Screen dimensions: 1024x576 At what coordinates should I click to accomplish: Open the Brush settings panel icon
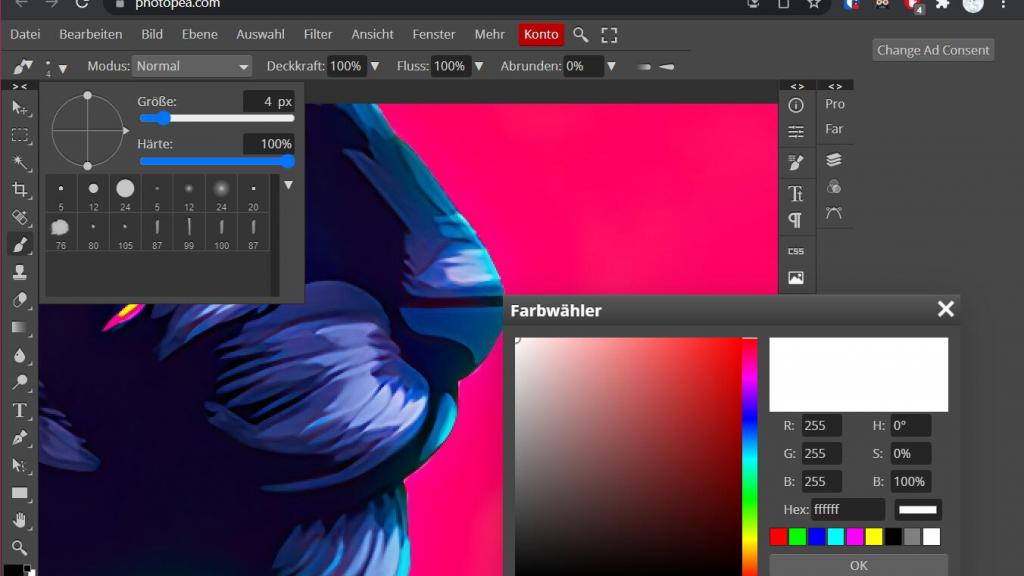click(x=795, y=163)
